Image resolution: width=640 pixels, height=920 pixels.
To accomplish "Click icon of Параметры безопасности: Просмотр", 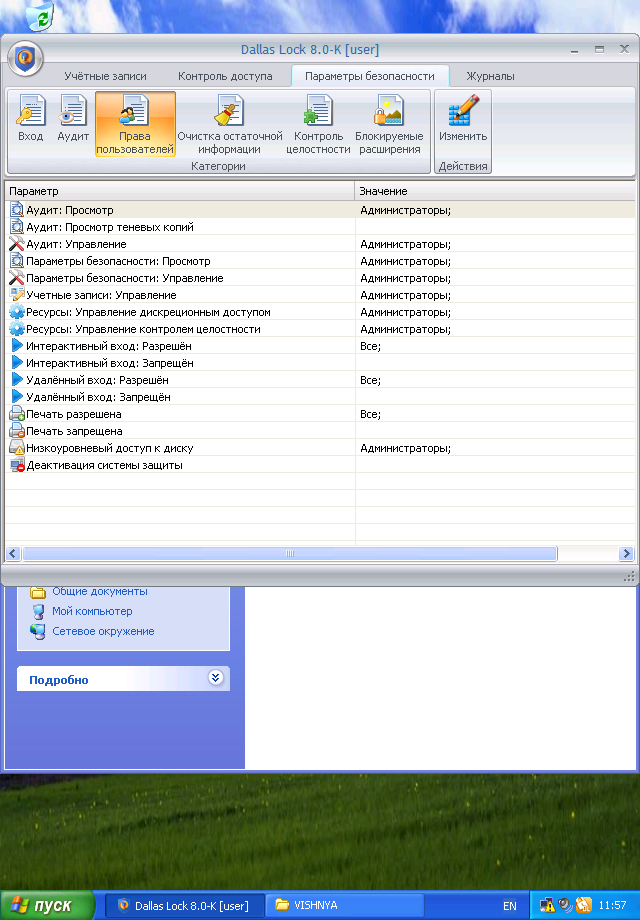I will 17,261.
